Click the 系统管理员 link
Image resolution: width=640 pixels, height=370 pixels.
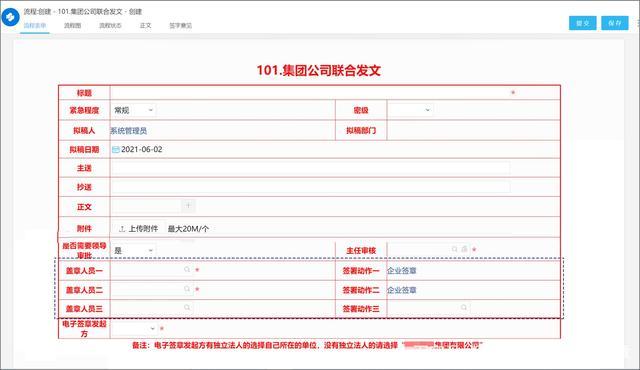129,131
